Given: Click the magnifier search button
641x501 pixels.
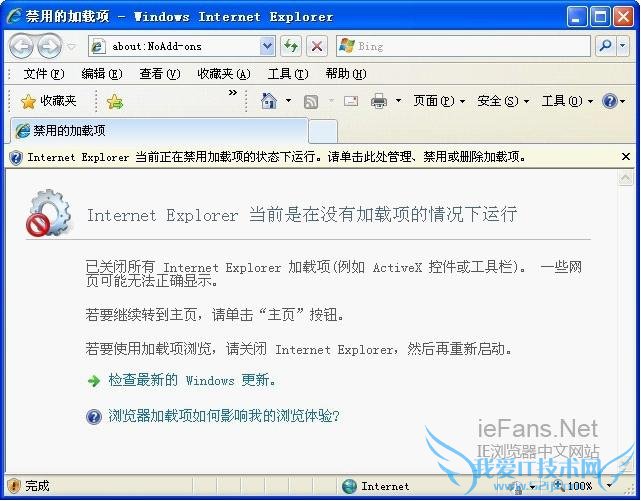Looking at the screenshot, I should pyautogui.click(x=606, y=46).
